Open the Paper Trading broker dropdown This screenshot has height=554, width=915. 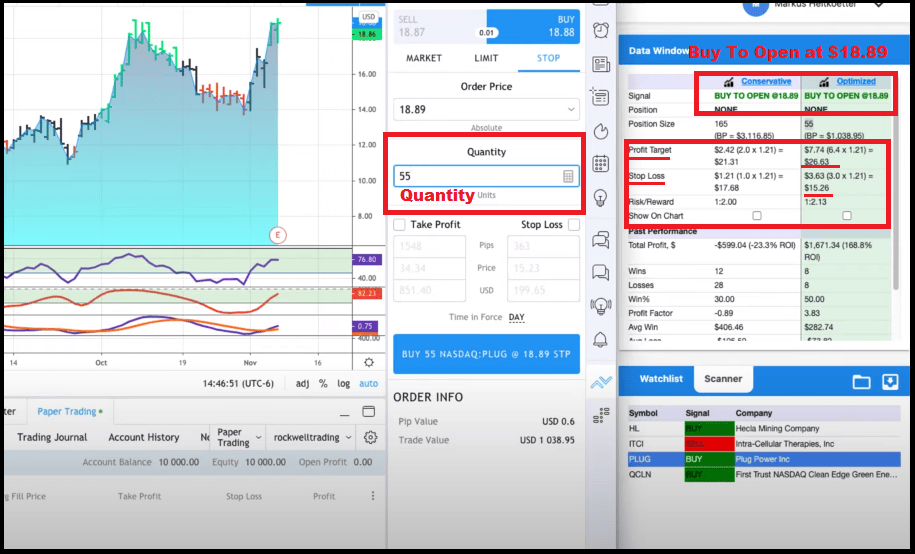(x=239, y=437)
